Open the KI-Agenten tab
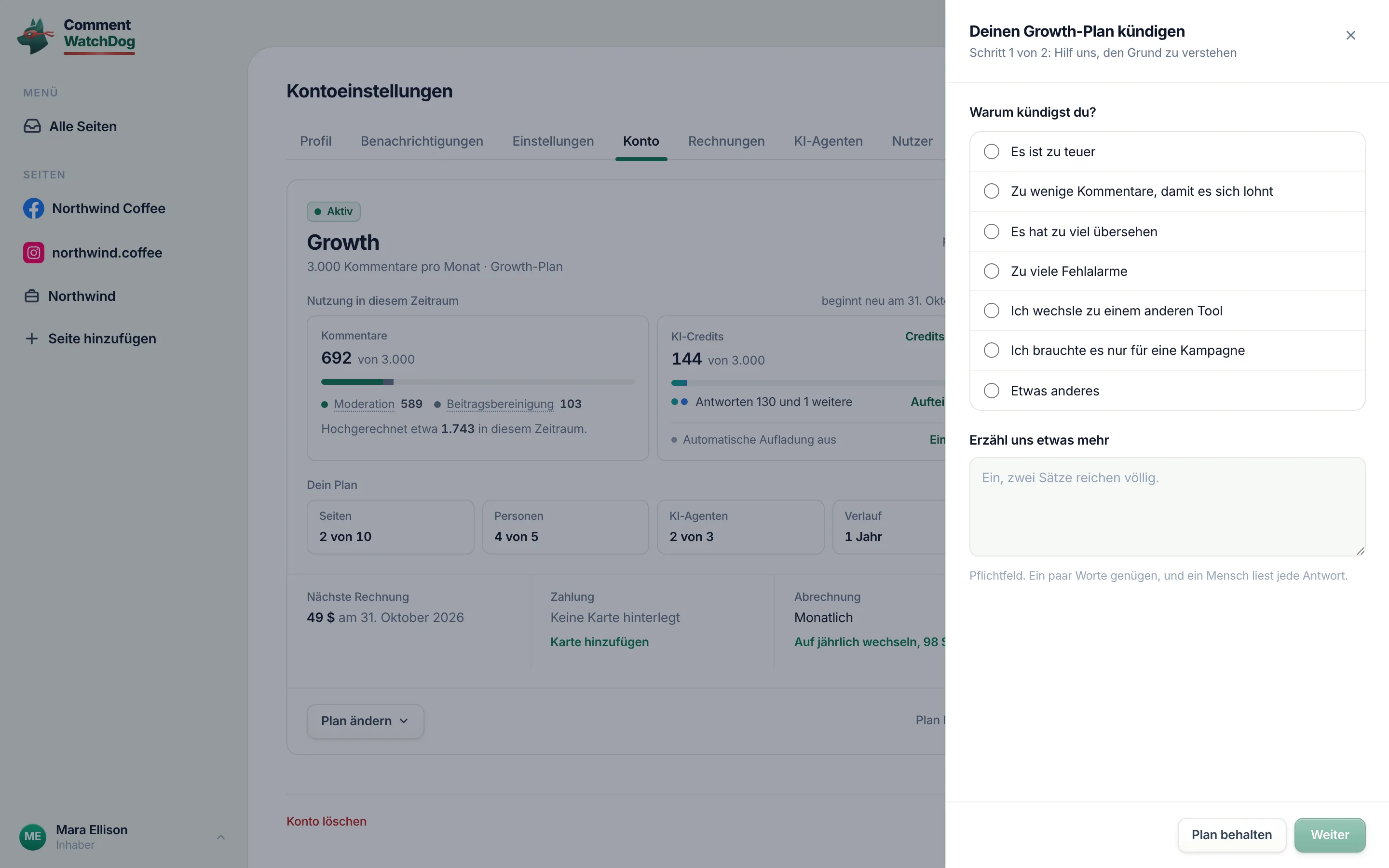Screen dimensions: 1389x868 click(828, 141)
